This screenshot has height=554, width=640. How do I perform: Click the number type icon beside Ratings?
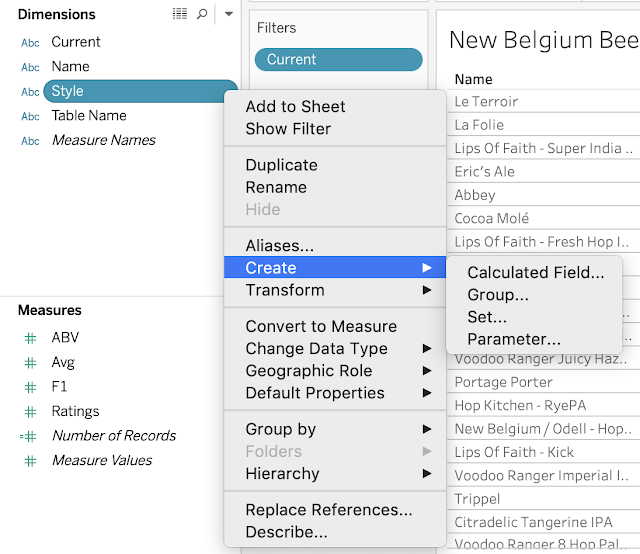point(31,411)
